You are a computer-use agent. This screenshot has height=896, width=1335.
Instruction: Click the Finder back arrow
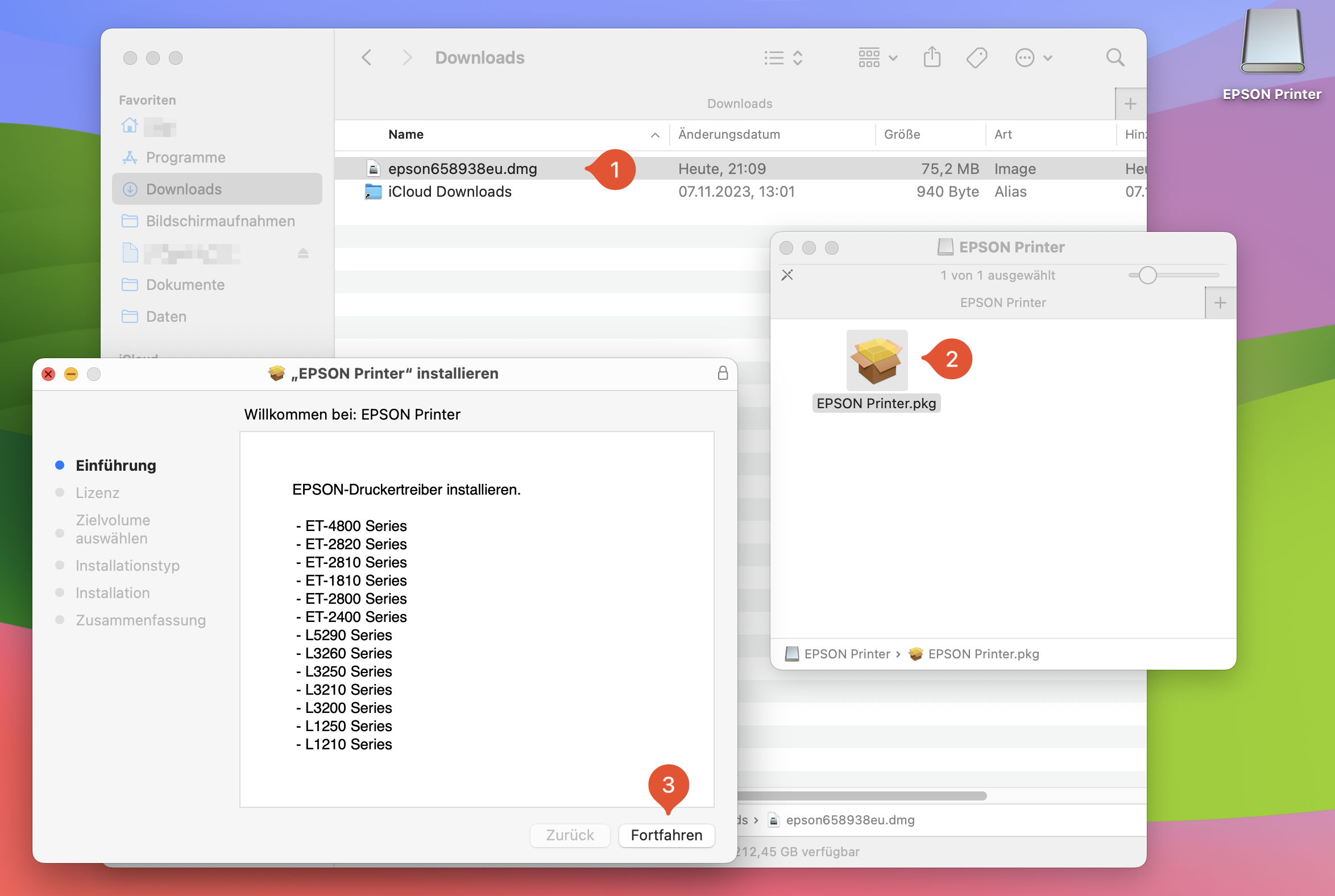click(x=367, y=58)
